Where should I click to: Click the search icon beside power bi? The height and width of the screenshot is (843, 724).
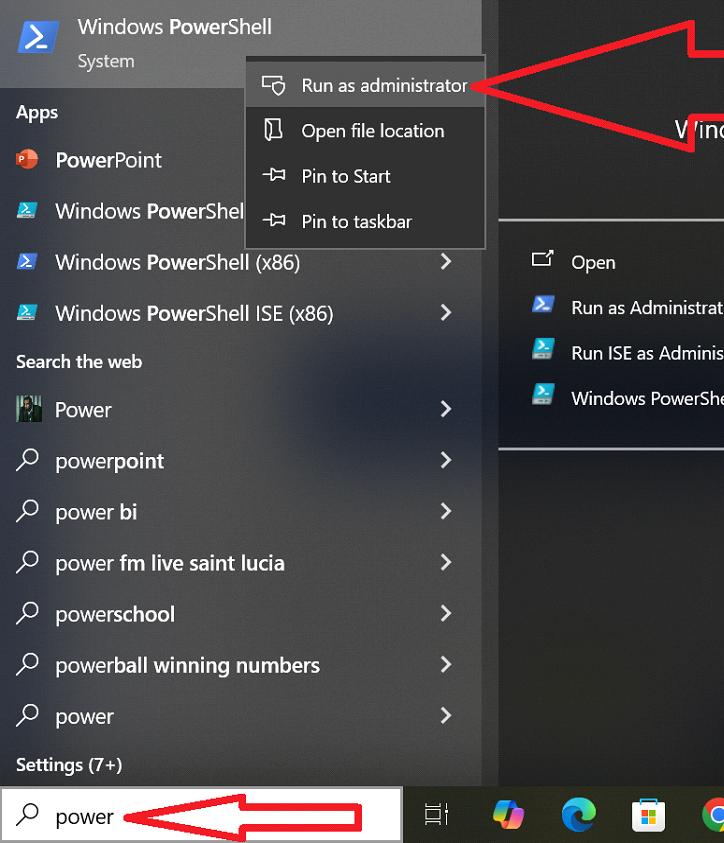click(x=27, y=511)
